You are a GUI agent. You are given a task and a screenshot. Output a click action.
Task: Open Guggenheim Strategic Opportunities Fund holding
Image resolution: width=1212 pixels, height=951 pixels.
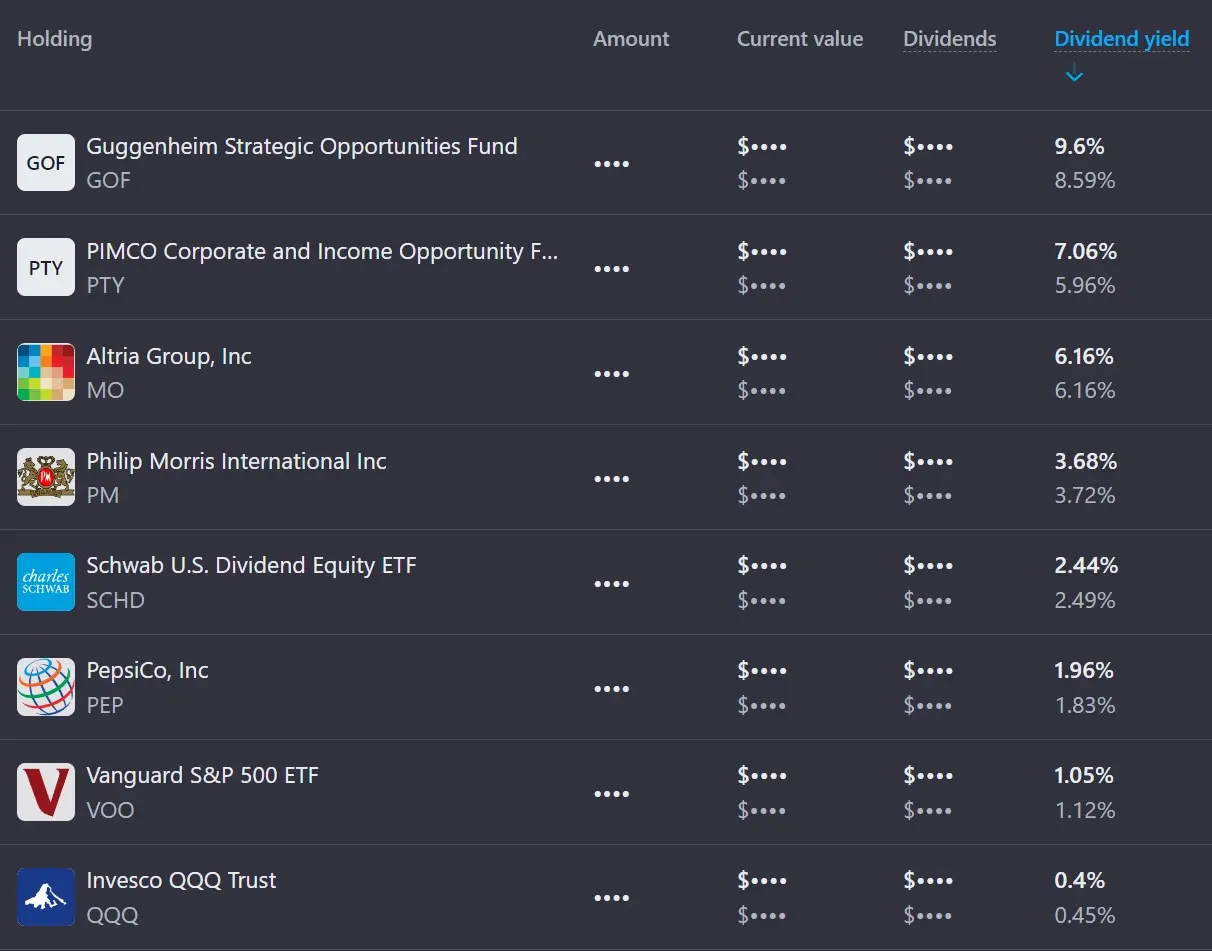(302, 146)
